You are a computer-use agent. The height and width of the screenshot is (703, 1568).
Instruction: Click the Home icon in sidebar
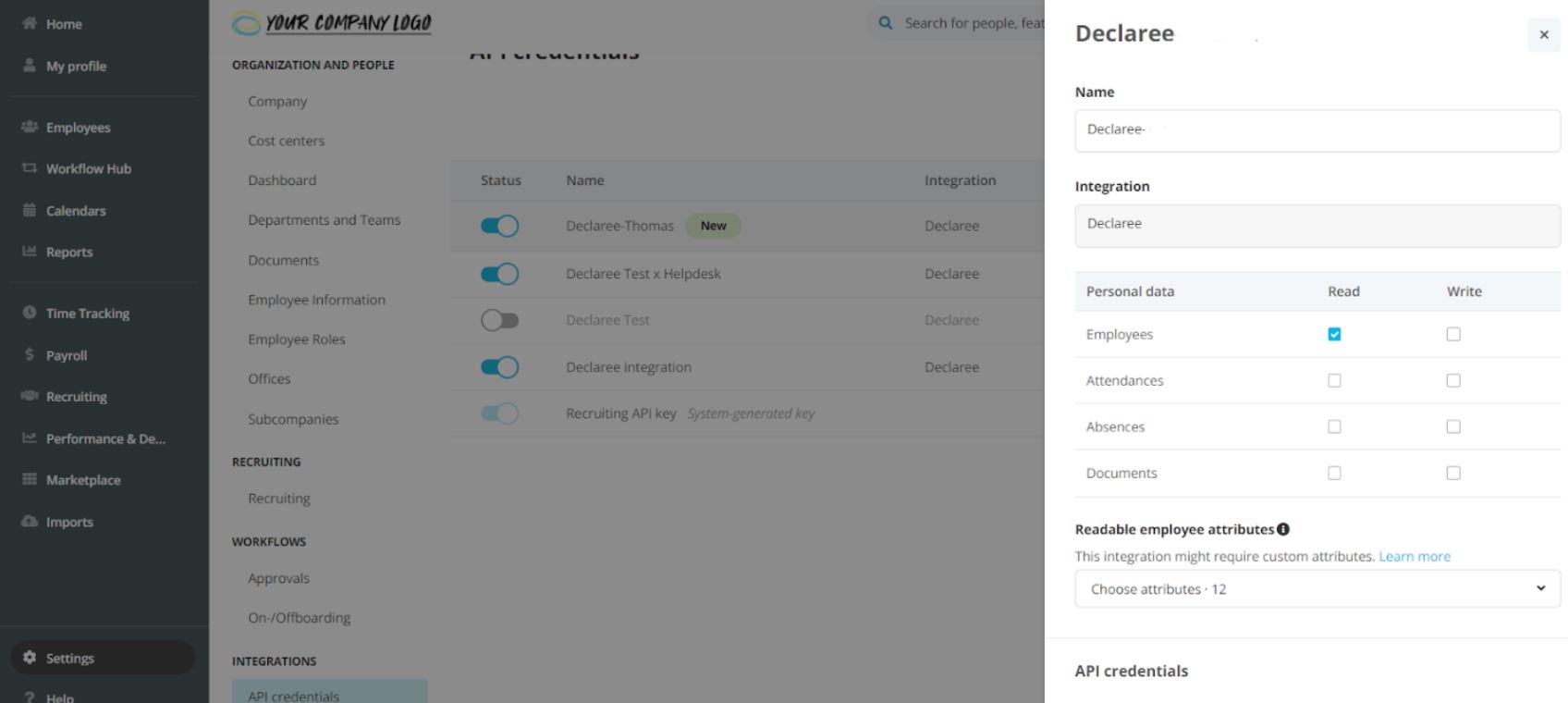[x=29, y=23]
